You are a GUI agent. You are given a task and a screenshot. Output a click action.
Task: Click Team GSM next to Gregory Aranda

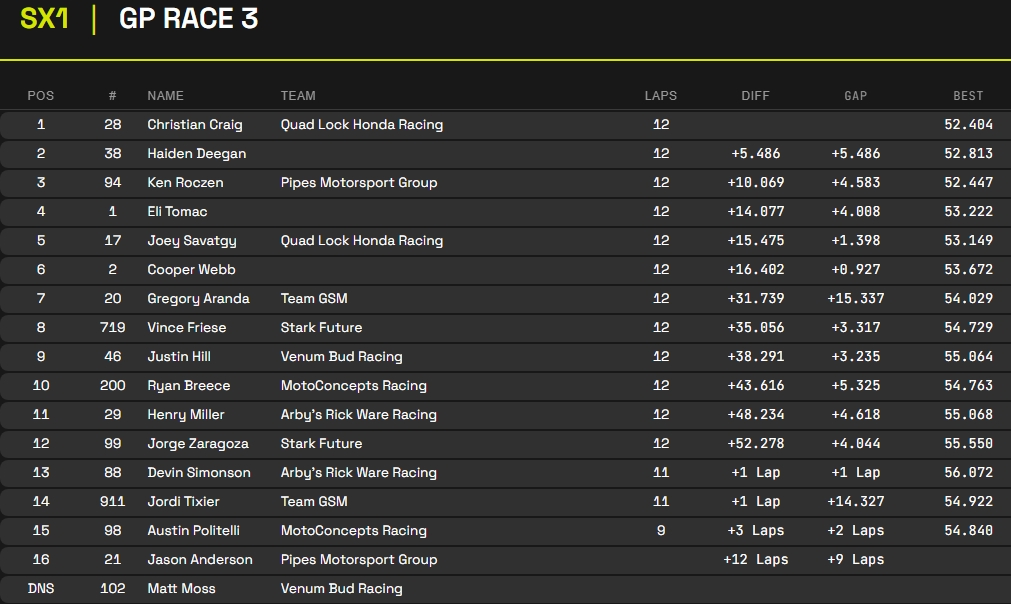(313, 299)
